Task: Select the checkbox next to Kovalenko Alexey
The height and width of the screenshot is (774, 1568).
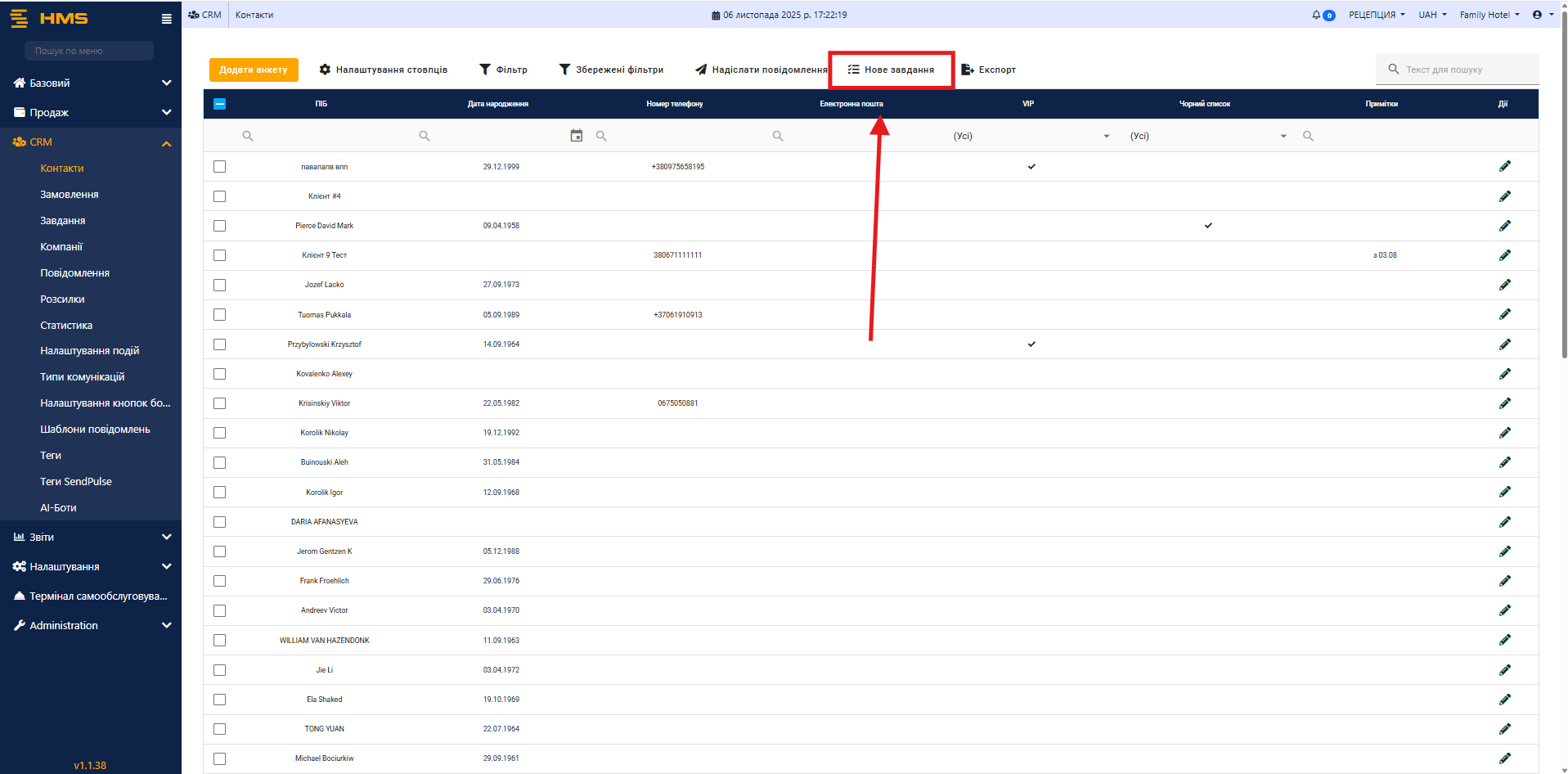Action: click(x=219, y=374)
